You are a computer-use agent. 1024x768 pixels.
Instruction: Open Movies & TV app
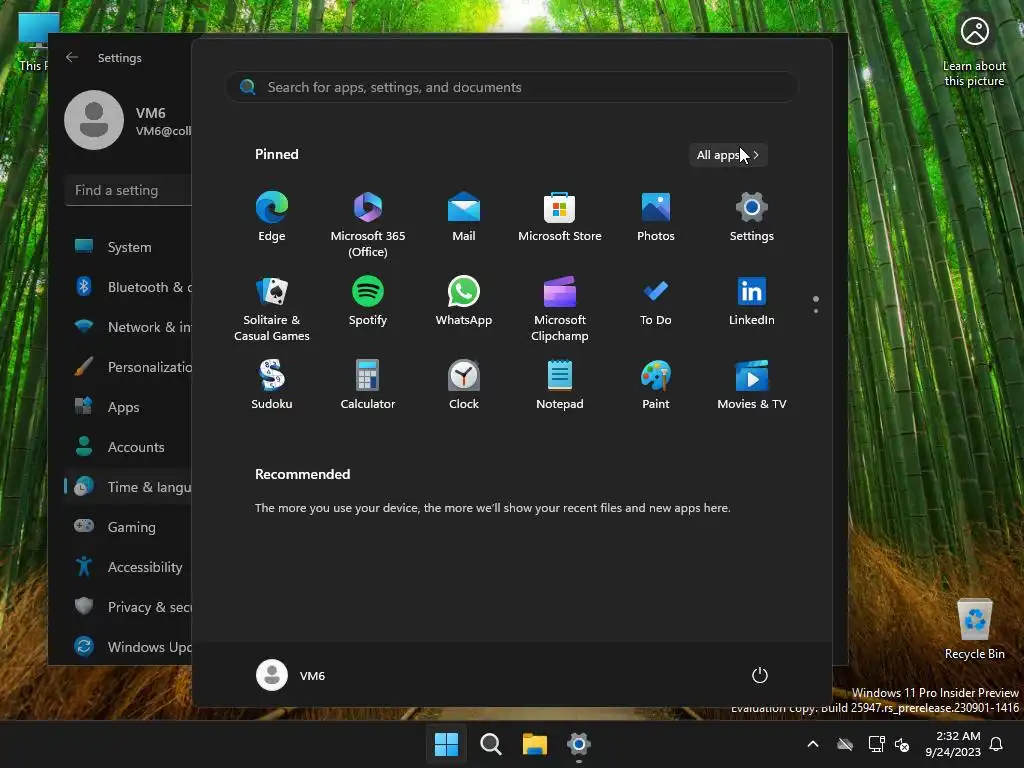coord(752,385)
